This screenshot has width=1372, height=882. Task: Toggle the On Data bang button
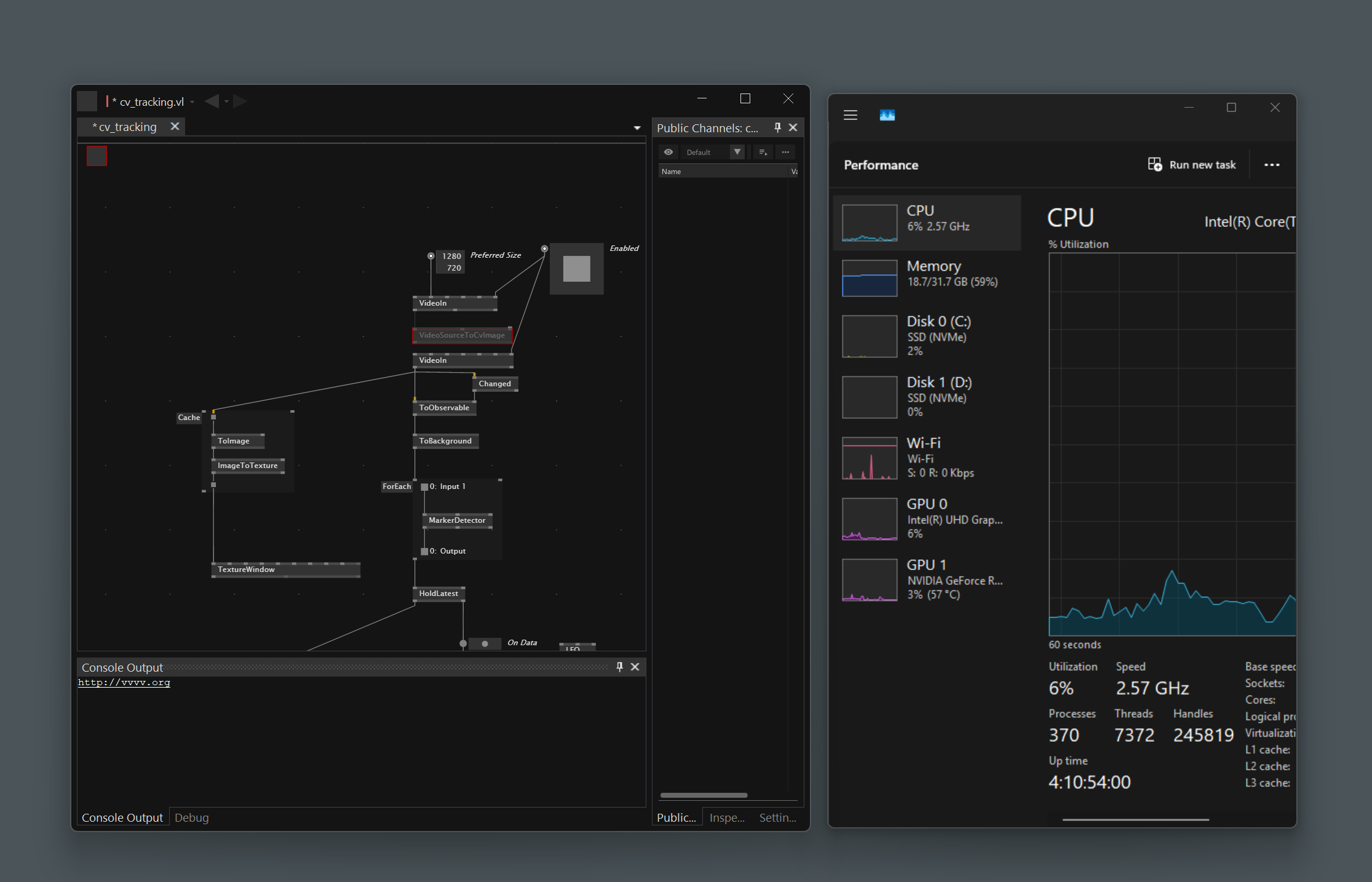(485, 643)
